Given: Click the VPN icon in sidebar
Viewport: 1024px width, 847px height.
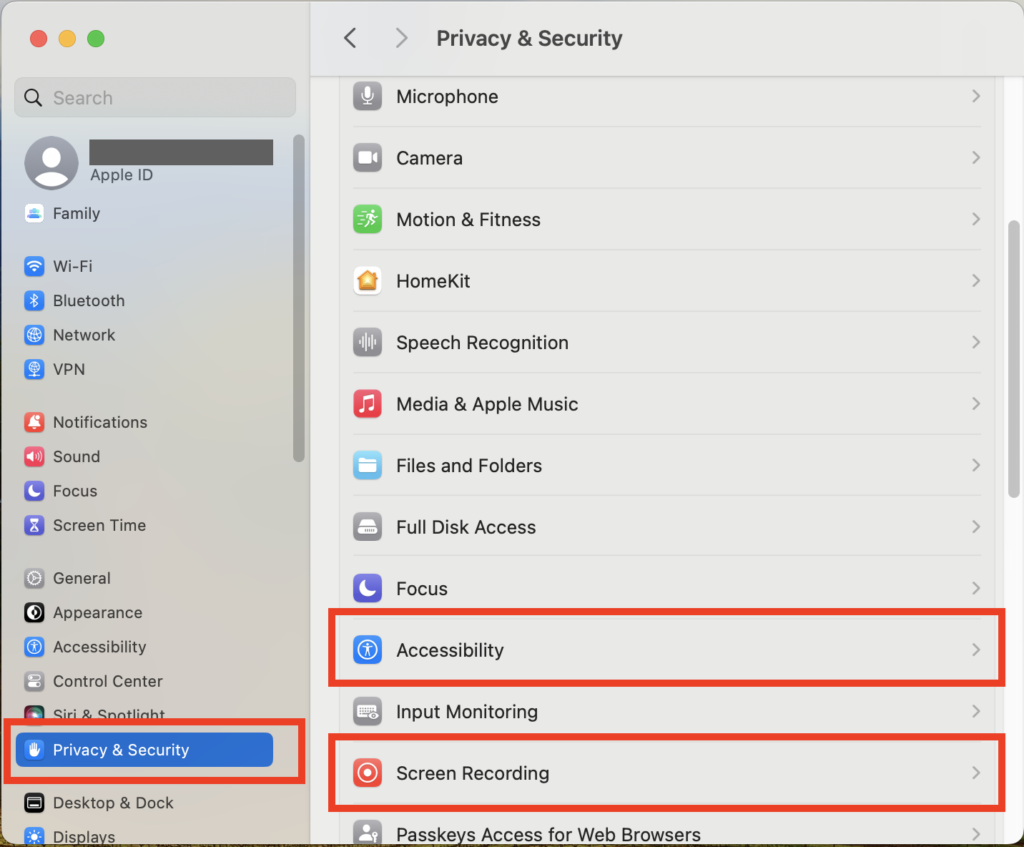Looking at the screenshot, I should (x=34, y=369).
